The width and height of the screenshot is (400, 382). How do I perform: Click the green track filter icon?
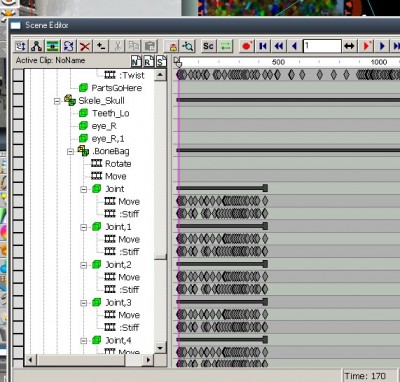52,46
